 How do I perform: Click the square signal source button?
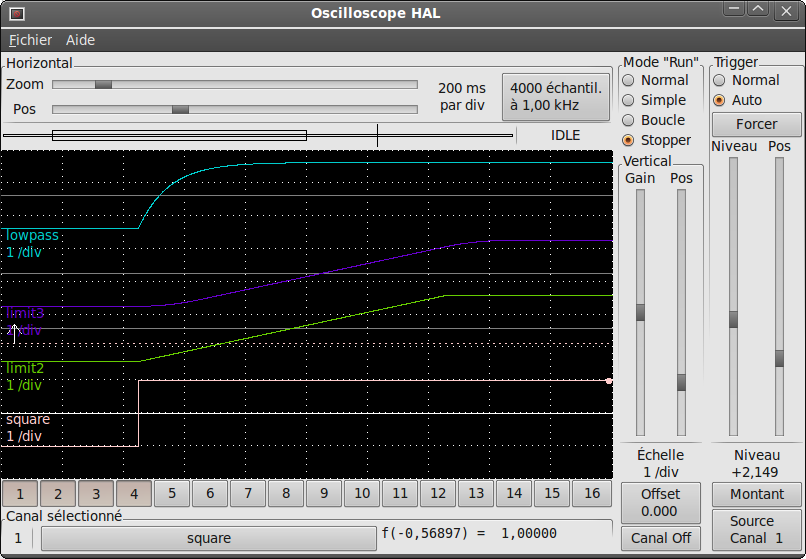(209, 538)
